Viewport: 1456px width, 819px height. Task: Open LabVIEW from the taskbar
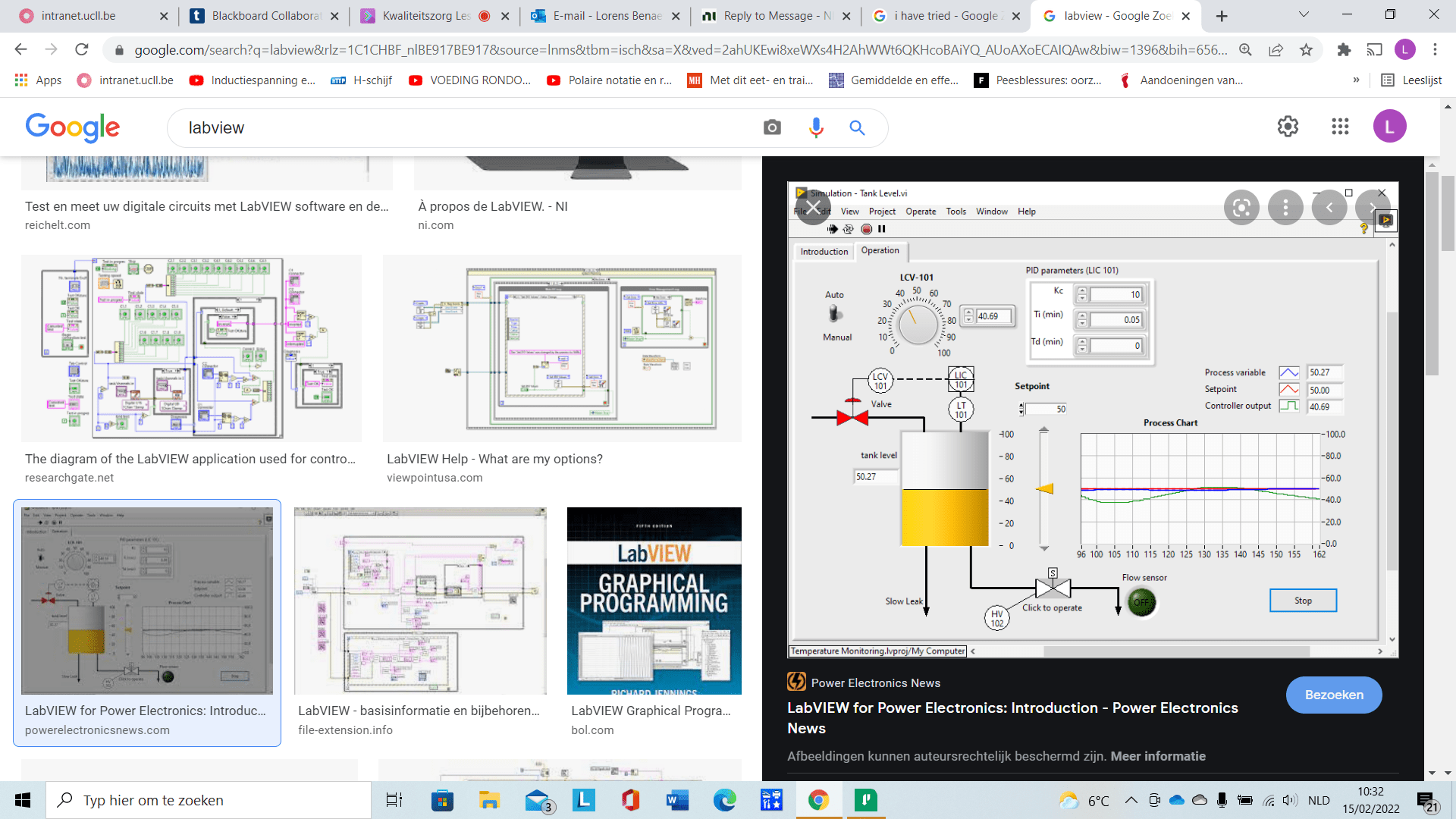[x=583, y=800]
